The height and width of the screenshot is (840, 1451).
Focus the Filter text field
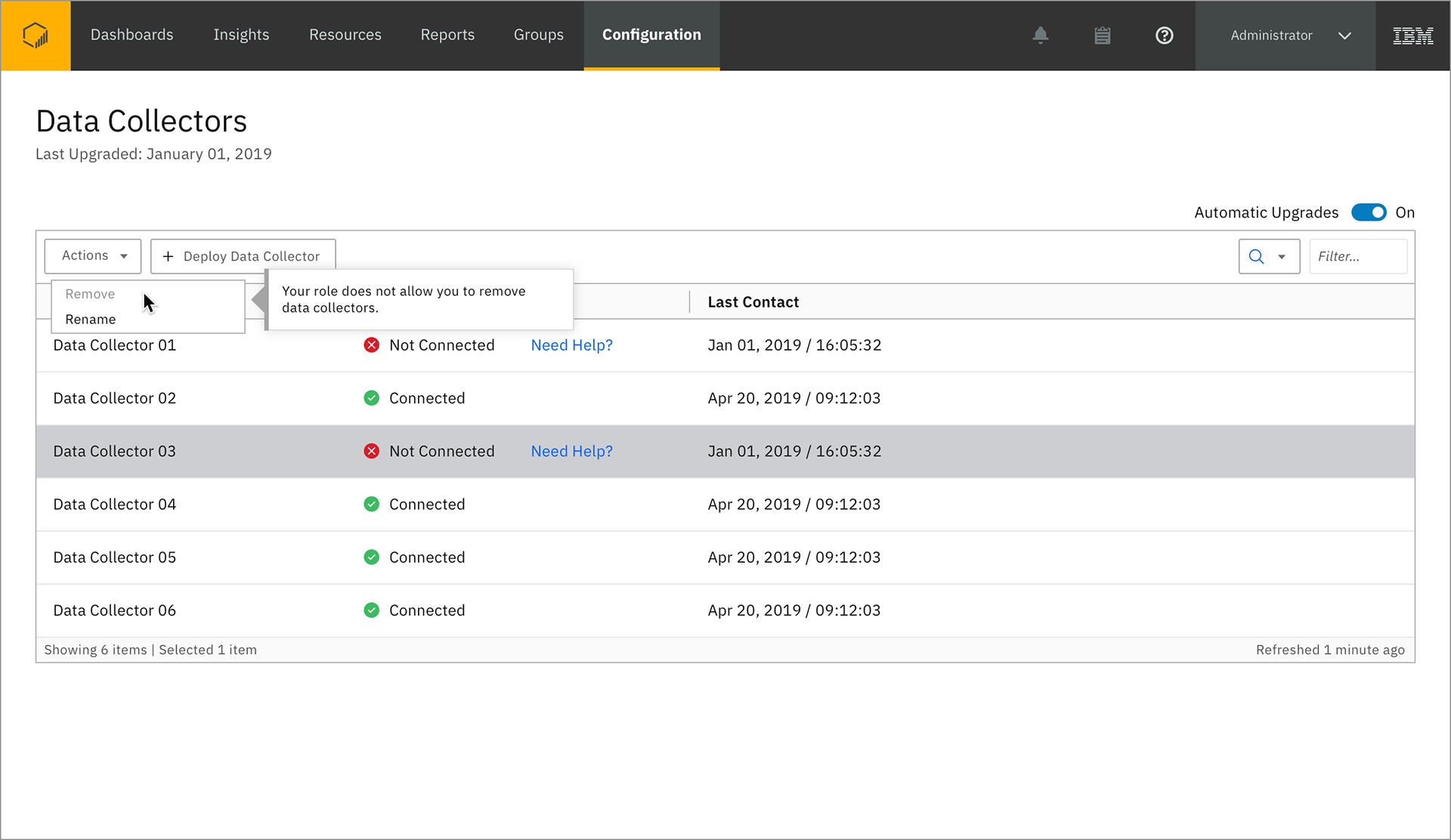point(1357,257)
